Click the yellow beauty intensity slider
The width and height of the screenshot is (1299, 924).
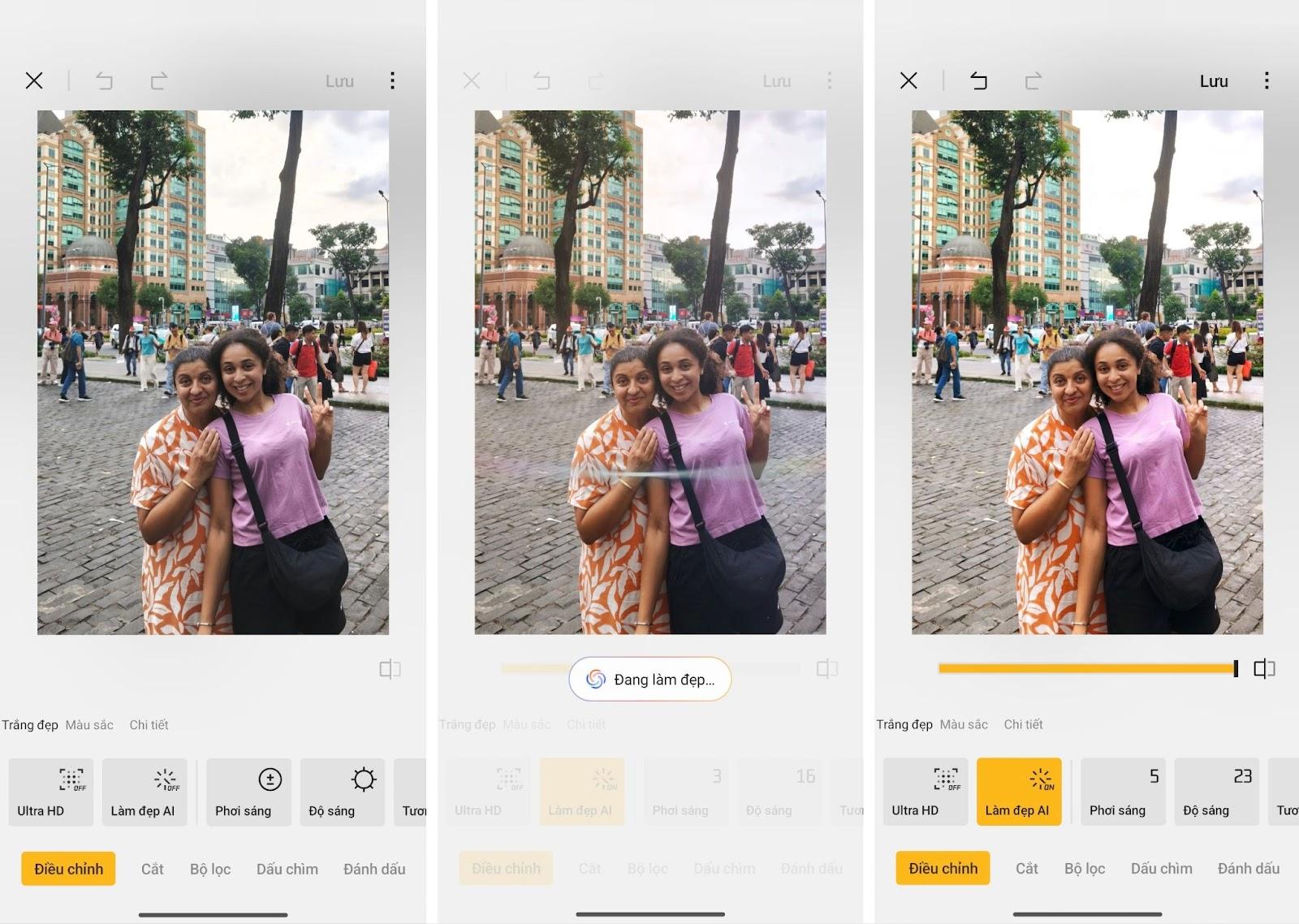click(1086, 668)
